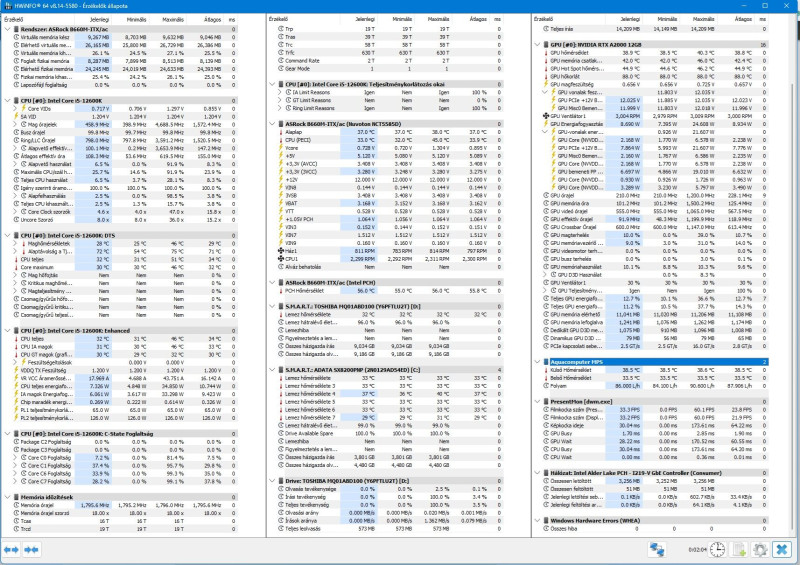Start logging with document plus icon
Screen dimensions: 800x565
coord(739,550)
